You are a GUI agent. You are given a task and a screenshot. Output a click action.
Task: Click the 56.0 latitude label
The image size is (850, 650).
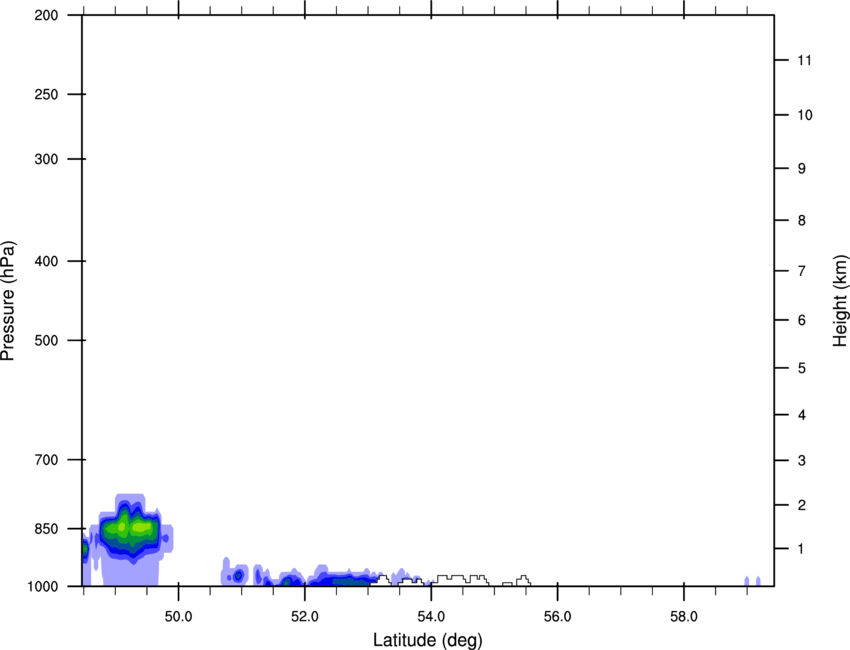(x=557, y=617)
